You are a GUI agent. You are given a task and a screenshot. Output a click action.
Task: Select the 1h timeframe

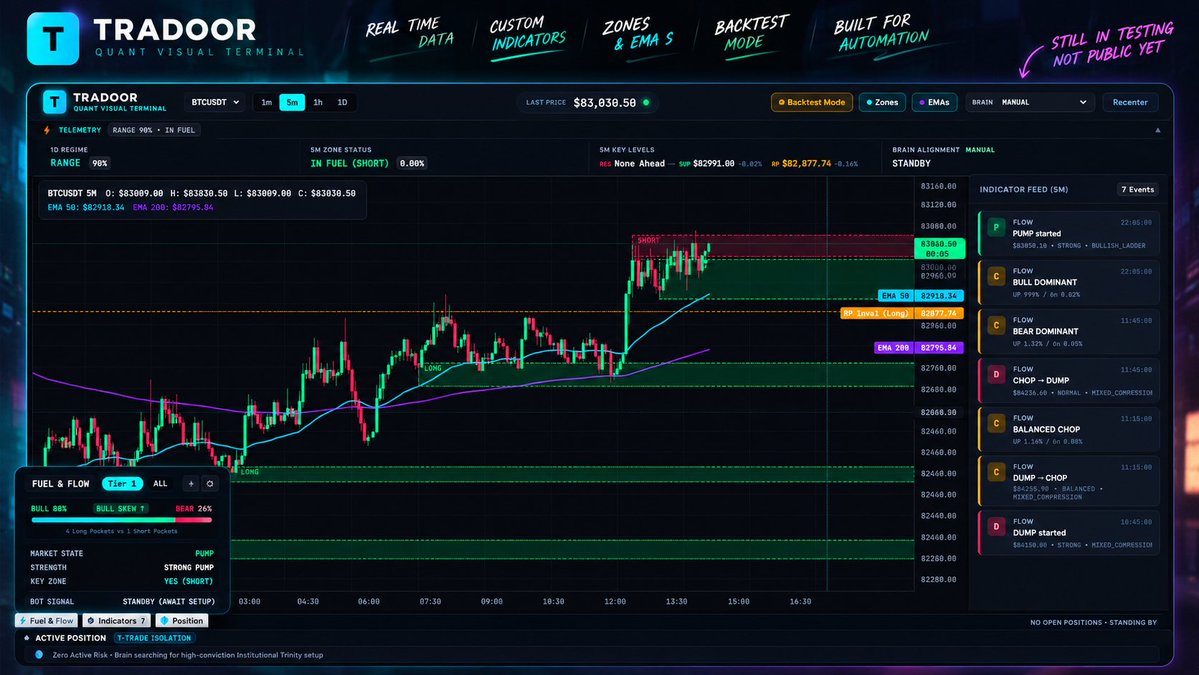pos(317,102)
